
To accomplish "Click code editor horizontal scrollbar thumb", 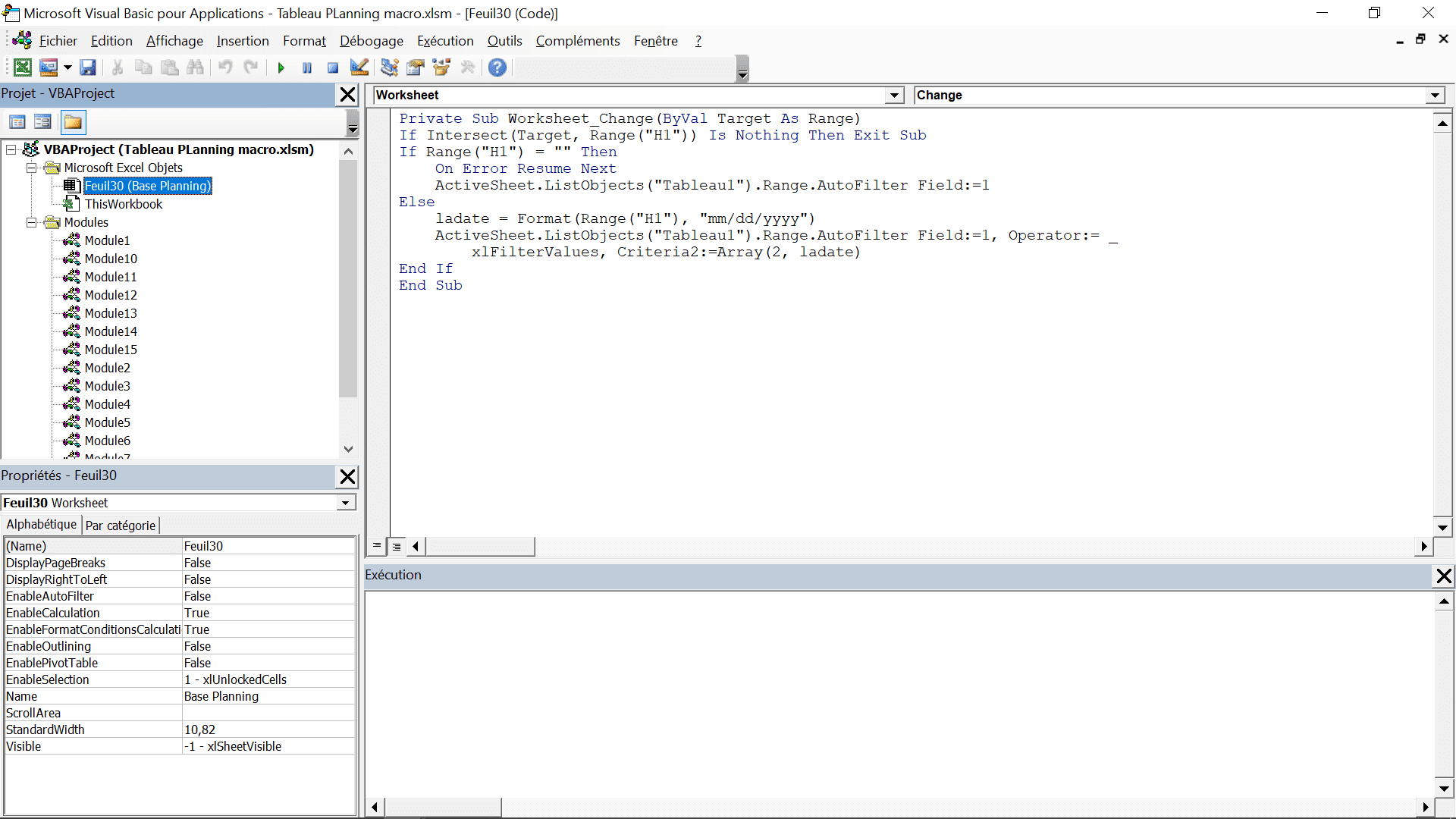I will coord(480,546).
